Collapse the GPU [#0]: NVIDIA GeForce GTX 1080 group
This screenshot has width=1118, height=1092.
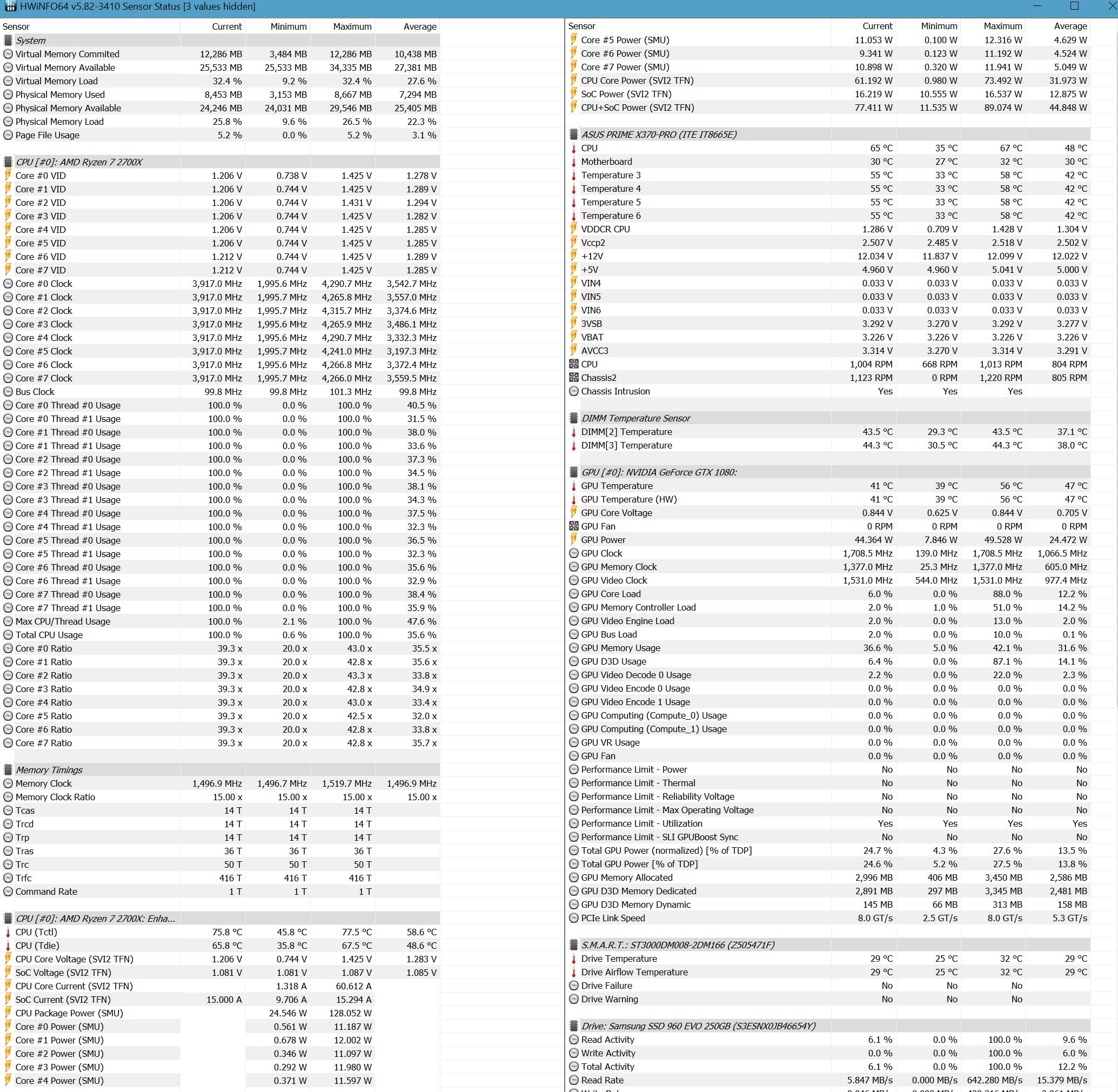pyautogui.click(x=574, y=472)
